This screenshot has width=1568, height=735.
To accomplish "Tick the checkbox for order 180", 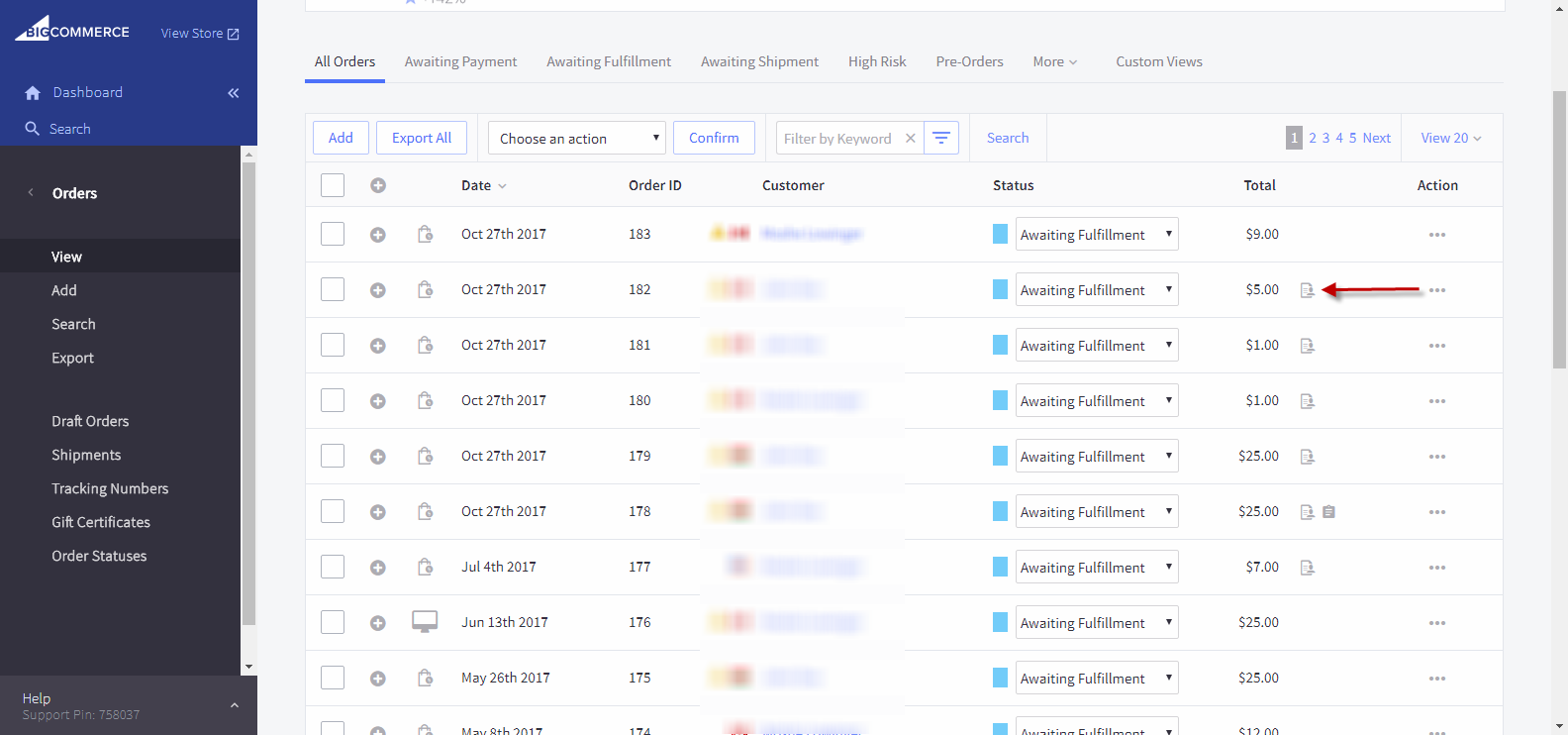I will coord(333,400).
